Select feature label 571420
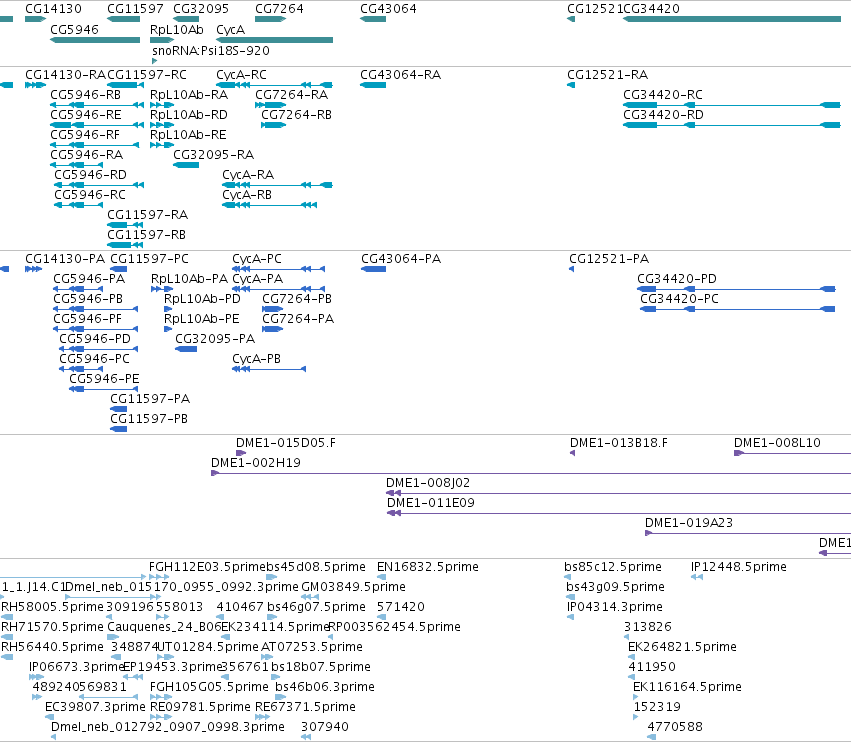Screen dimensions: 851x742 (401, 607)
